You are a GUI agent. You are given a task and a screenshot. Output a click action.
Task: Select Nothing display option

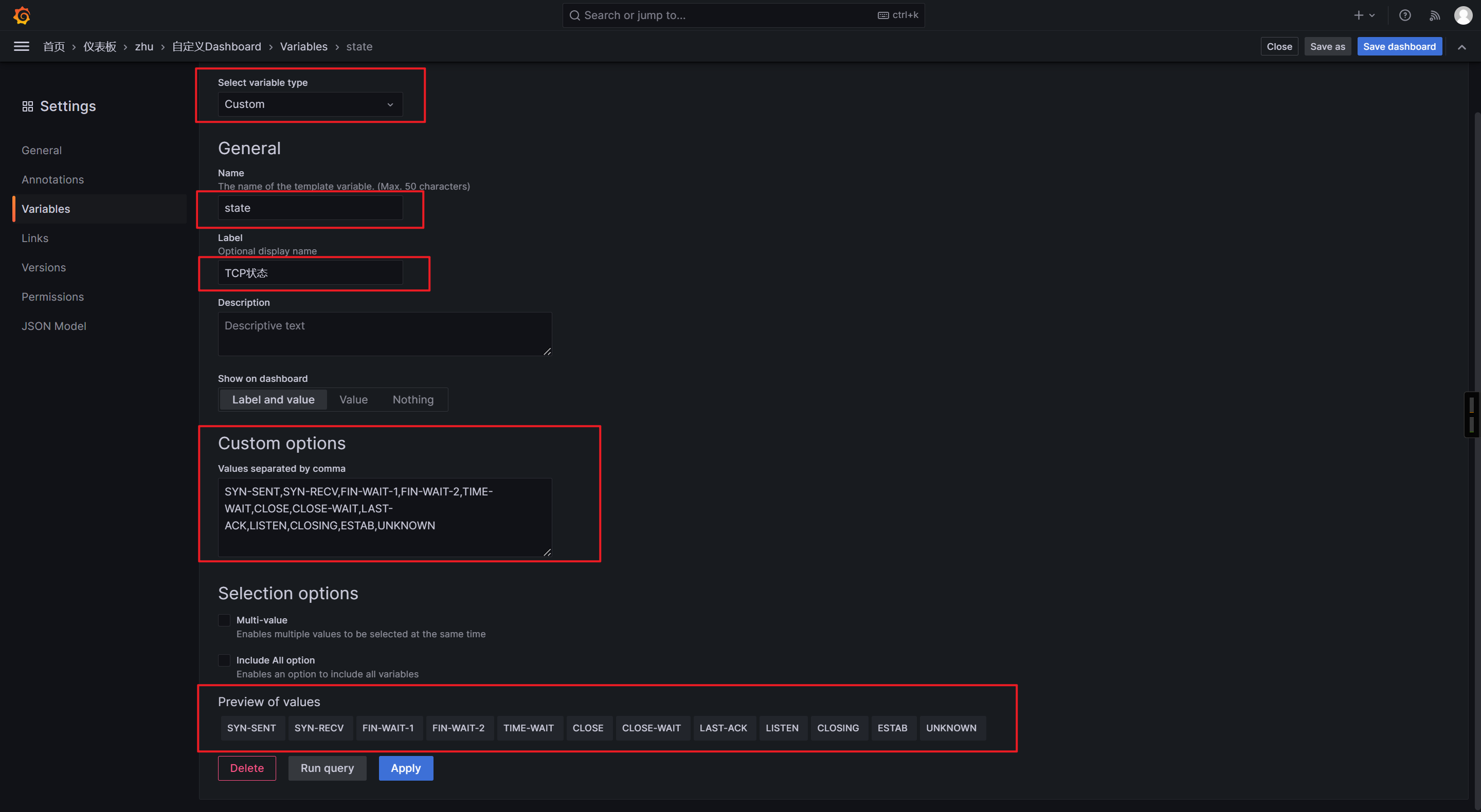(413, 399)
